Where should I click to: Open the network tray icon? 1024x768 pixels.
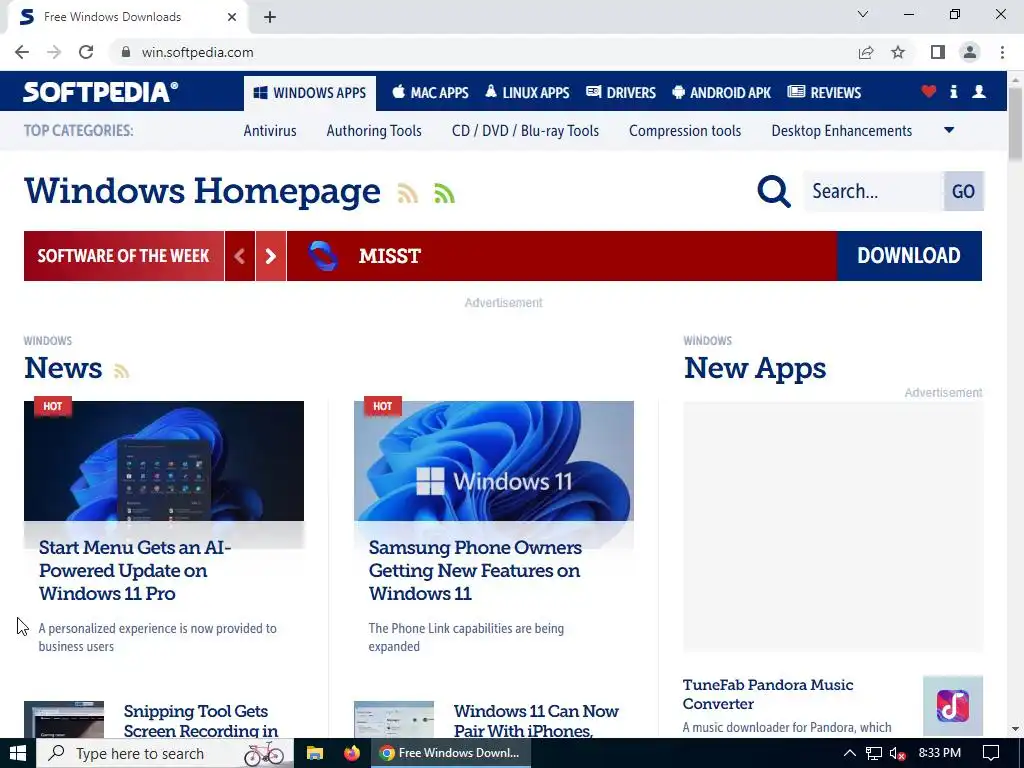coord(874,753)
